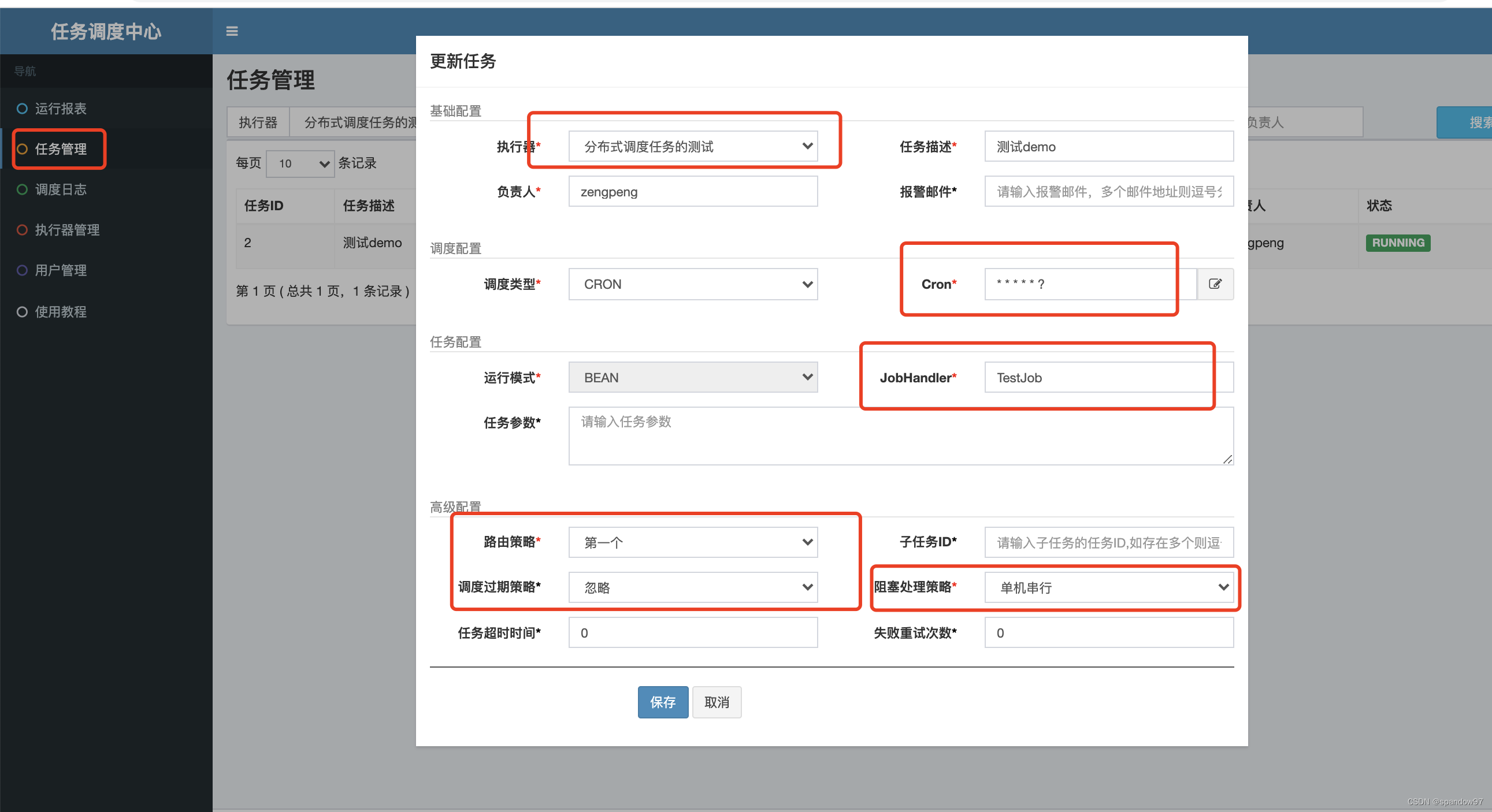The width and height of the screenshot is (1492, 812).
Task: Click the 执行器管理 circle icon
Action: 22,230
